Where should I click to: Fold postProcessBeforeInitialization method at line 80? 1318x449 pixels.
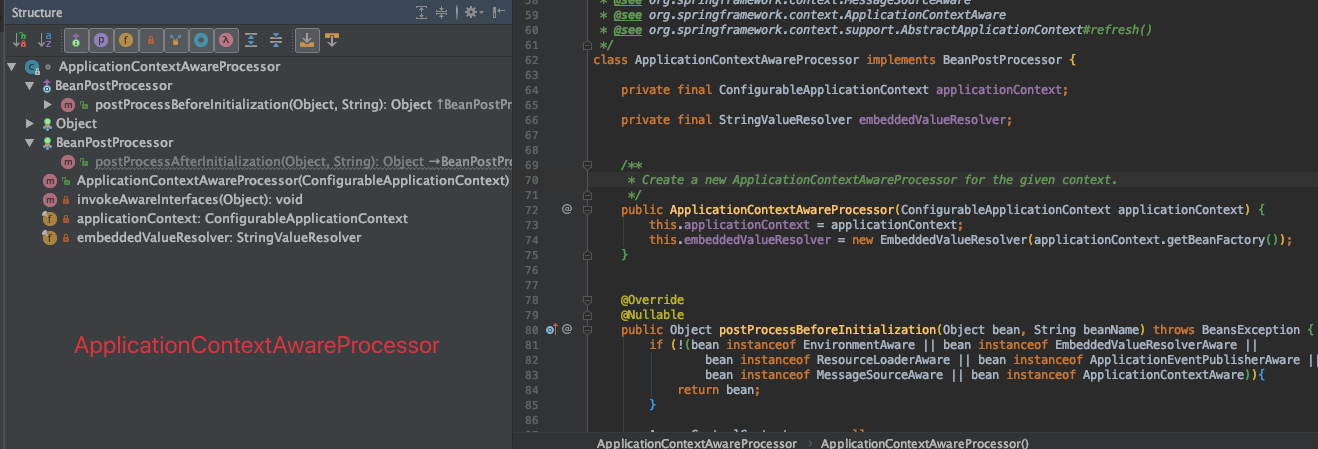click(x=585, y=329)
